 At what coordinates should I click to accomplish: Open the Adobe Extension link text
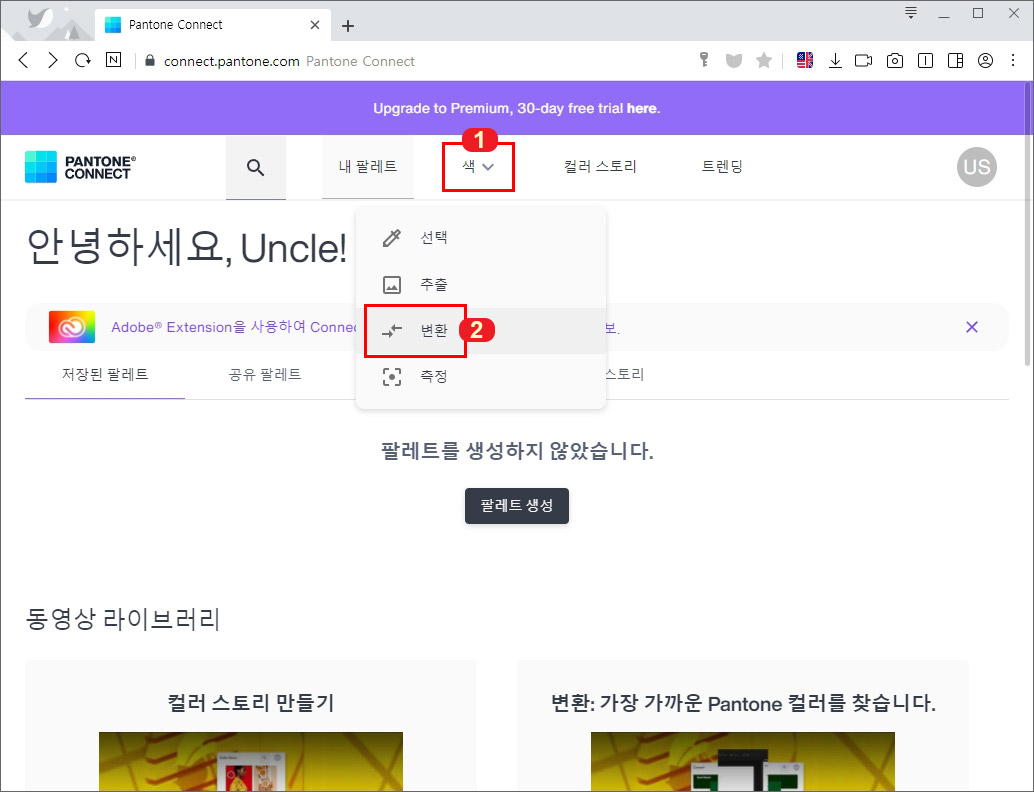point(234,327)
